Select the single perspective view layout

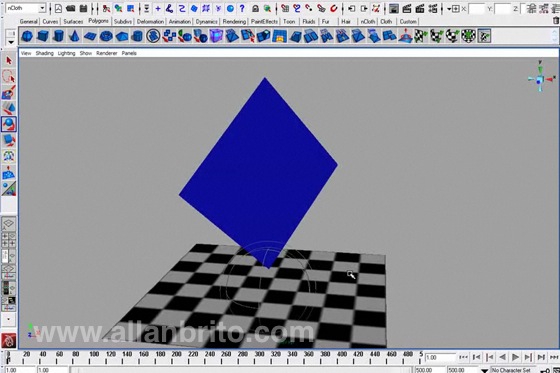click(9, 224)
